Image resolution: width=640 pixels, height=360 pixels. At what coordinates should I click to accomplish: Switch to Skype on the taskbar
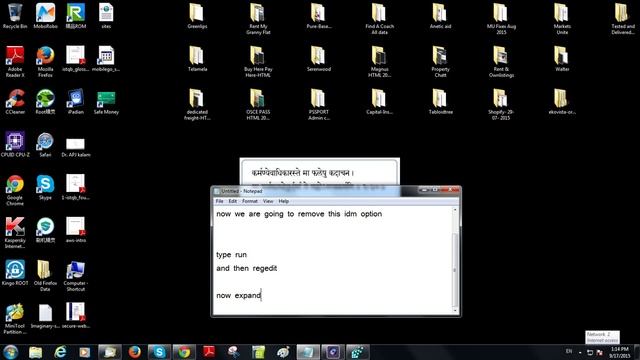pos(159,352)
